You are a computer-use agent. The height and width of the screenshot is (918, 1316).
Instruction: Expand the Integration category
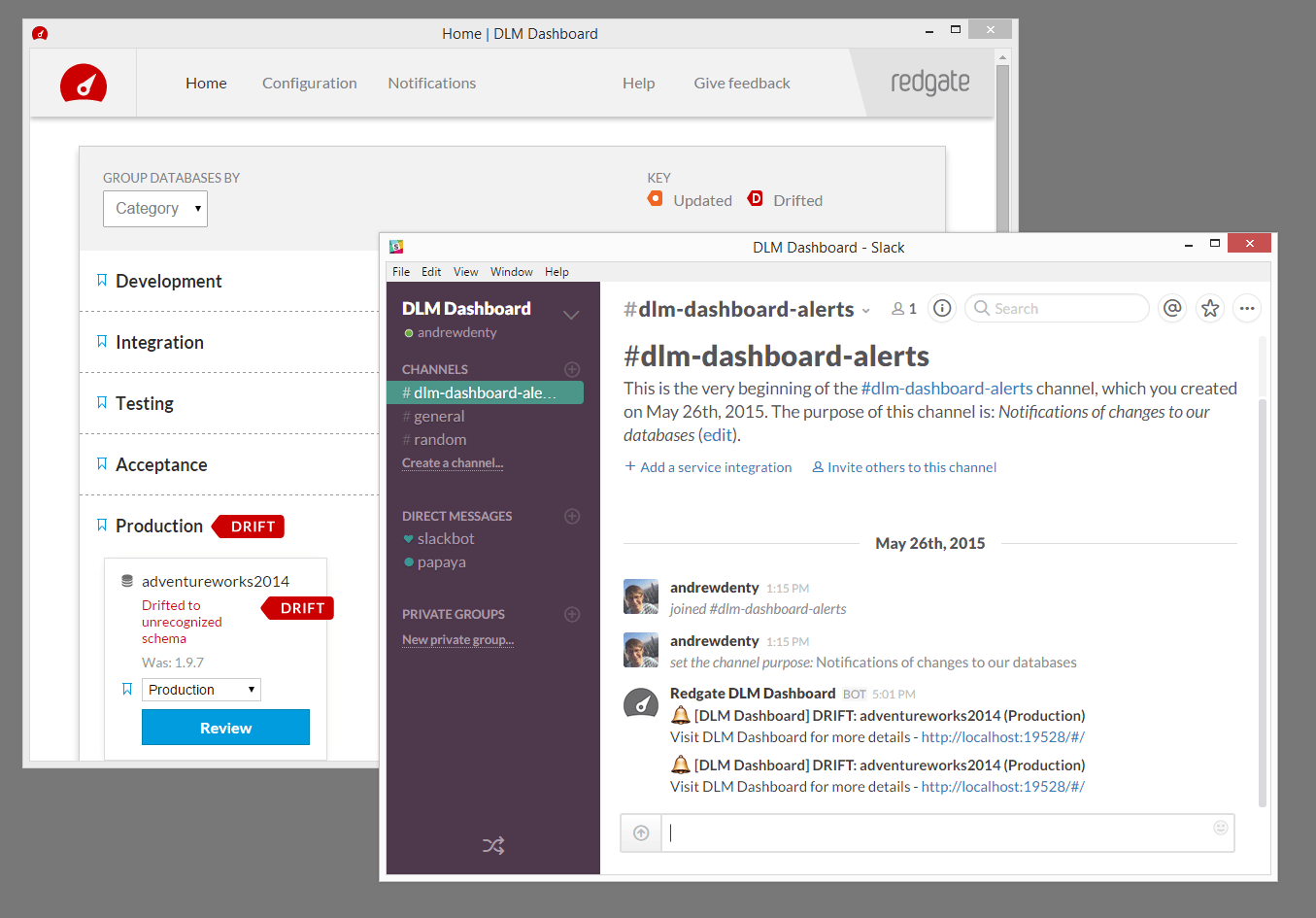159,342
